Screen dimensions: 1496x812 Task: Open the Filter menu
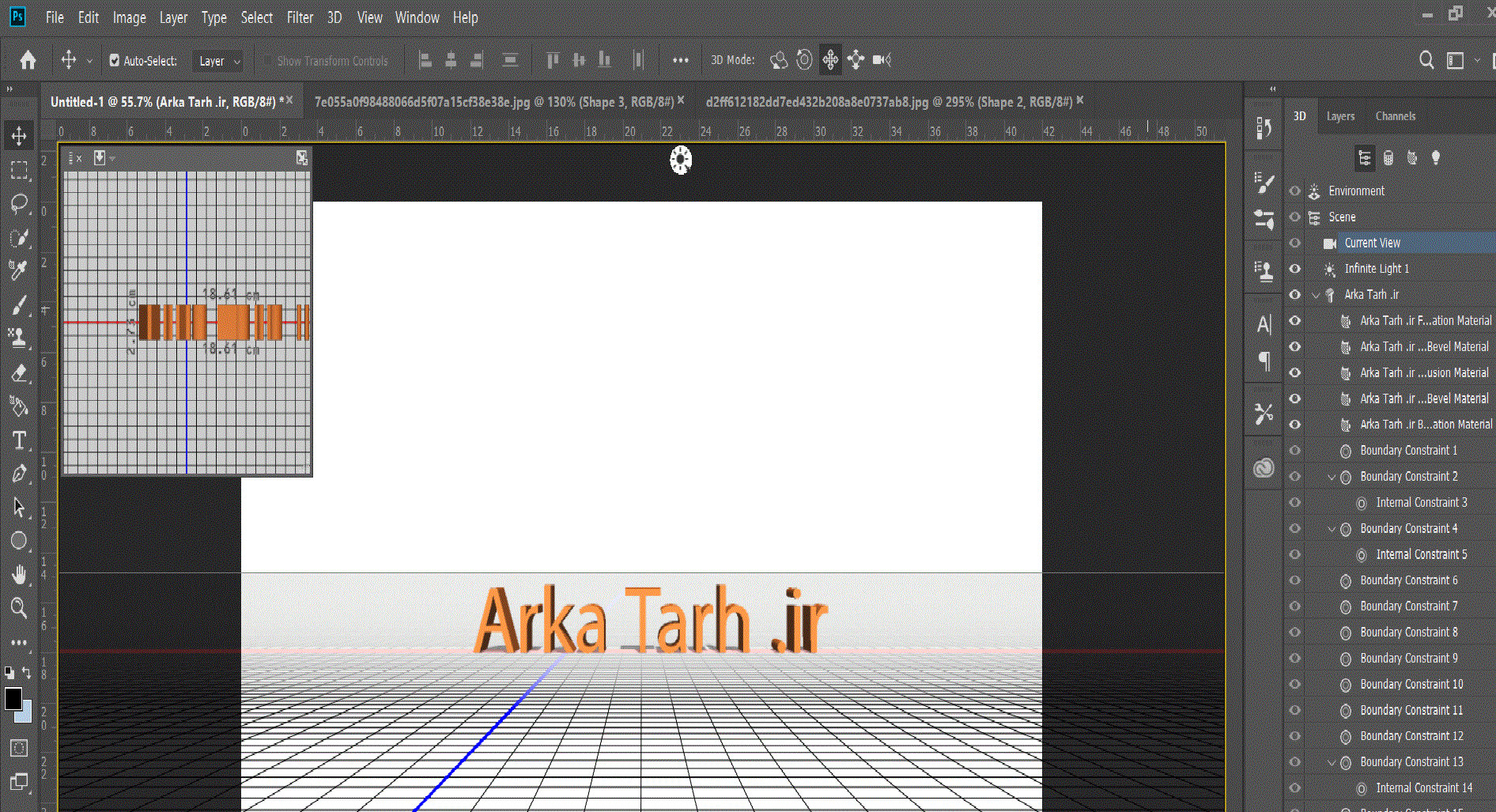[300, 17]
